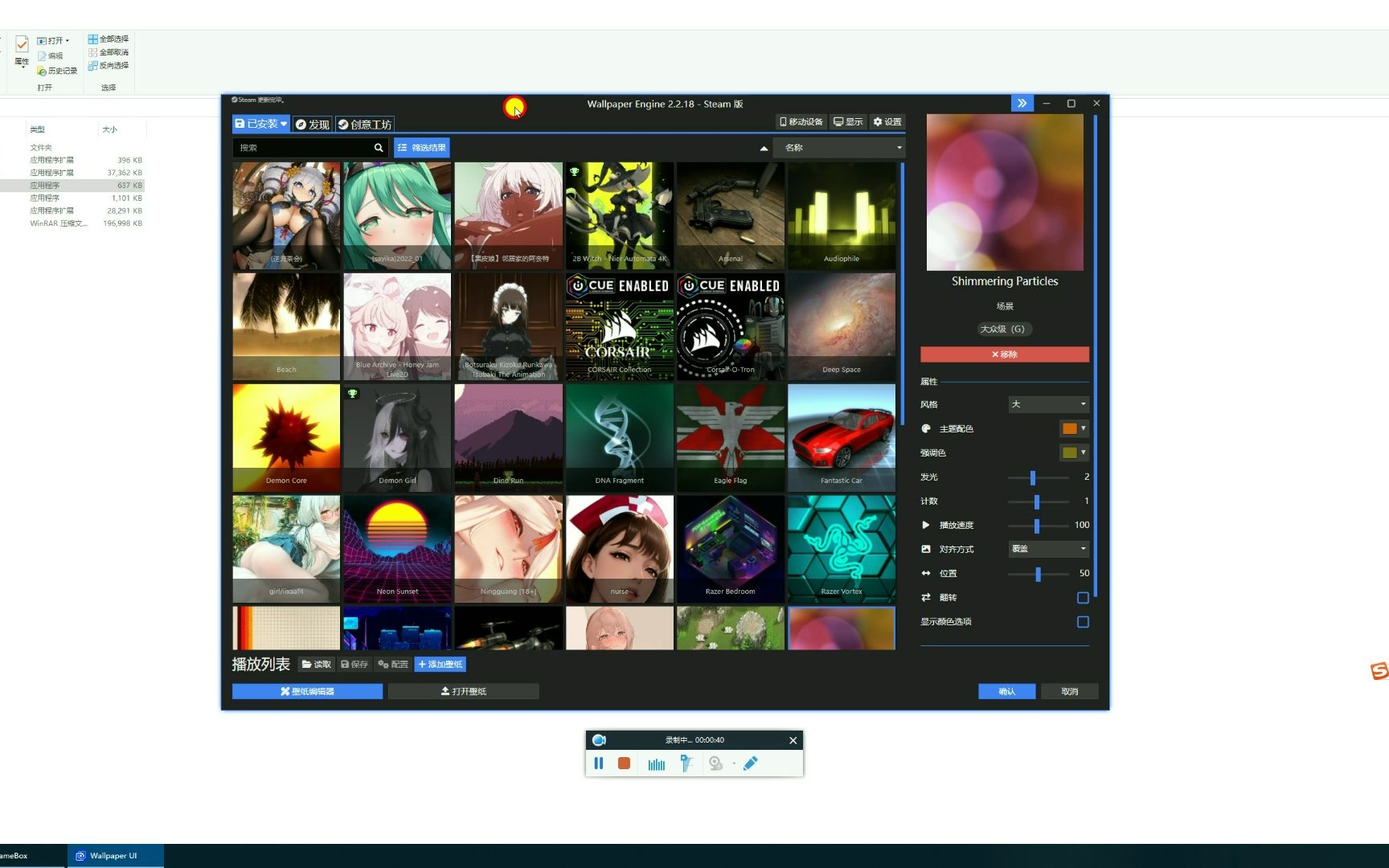Viewport: 1389px width, 868px height.
Task: Open the 名称 sort-by dropdown
Action: click(839, 148)
